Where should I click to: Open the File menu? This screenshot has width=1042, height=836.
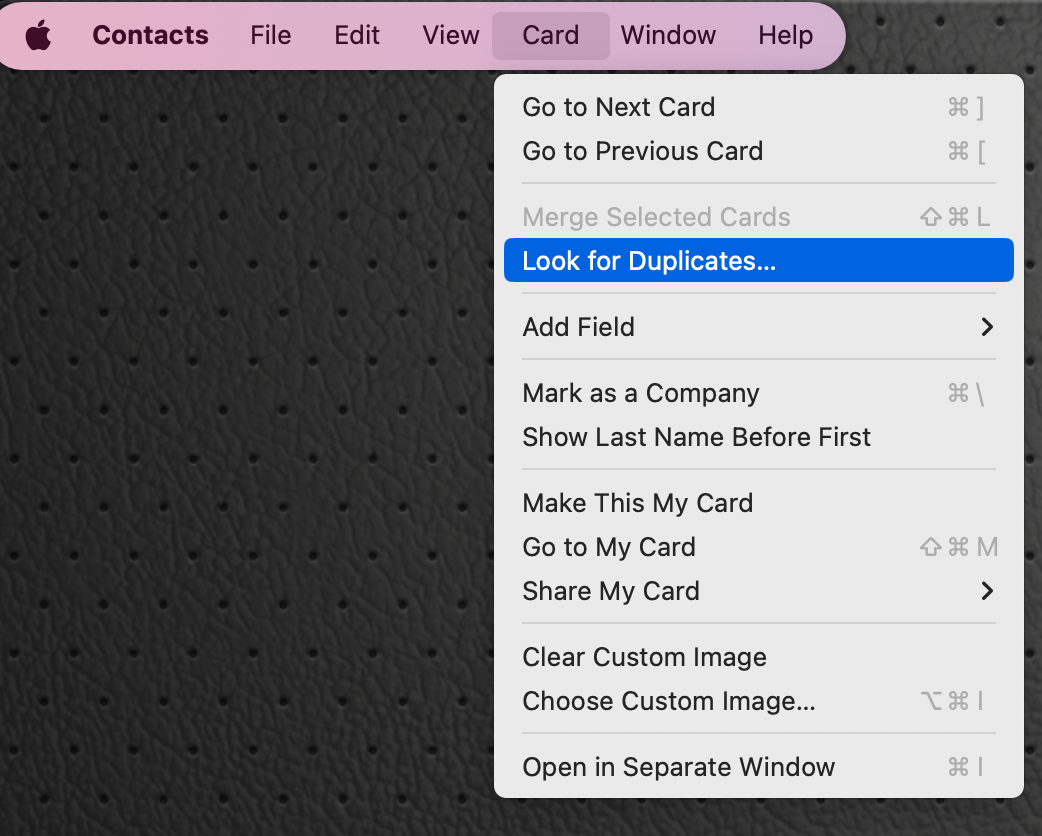270,36
